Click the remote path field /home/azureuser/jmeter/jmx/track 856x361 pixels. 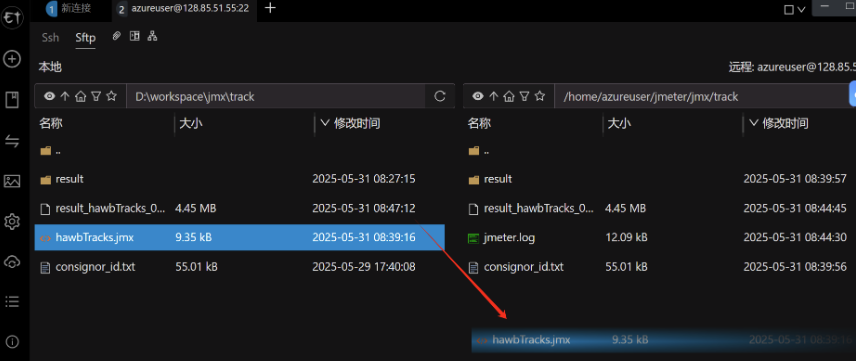pos(702,97)
